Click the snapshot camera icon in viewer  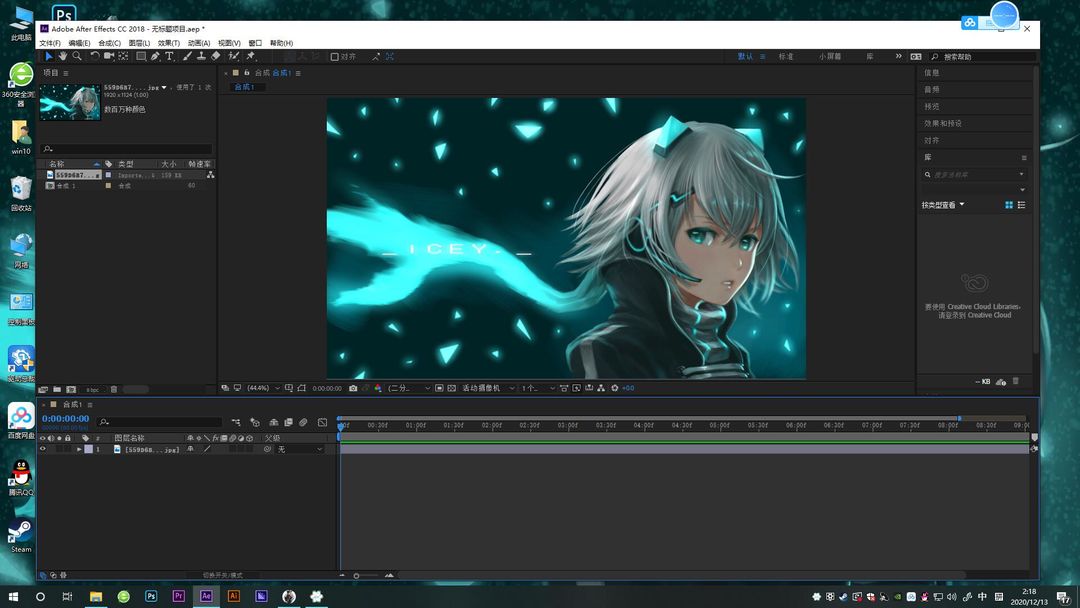point(353,388)
